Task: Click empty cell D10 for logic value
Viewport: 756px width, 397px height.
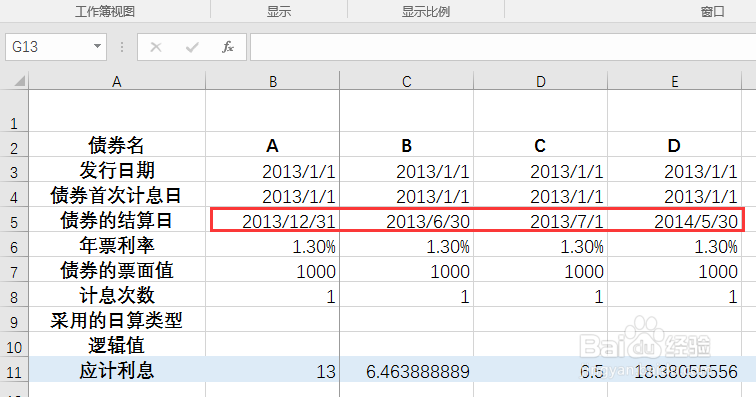Action: pyautogui.click(x=540, y=345)
